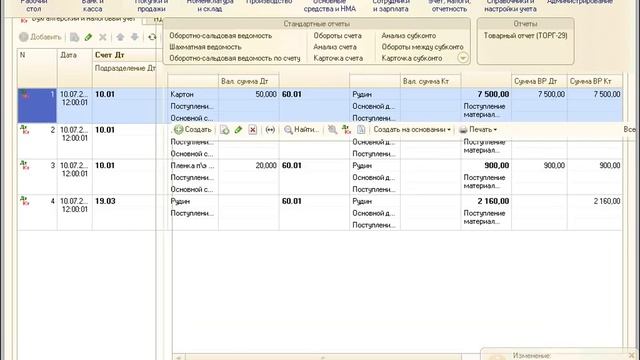Click the Дт/Кт postings icon in the lower toolbar
The width and height of the screenshot is (640, 360).
[x=347, y=130]
